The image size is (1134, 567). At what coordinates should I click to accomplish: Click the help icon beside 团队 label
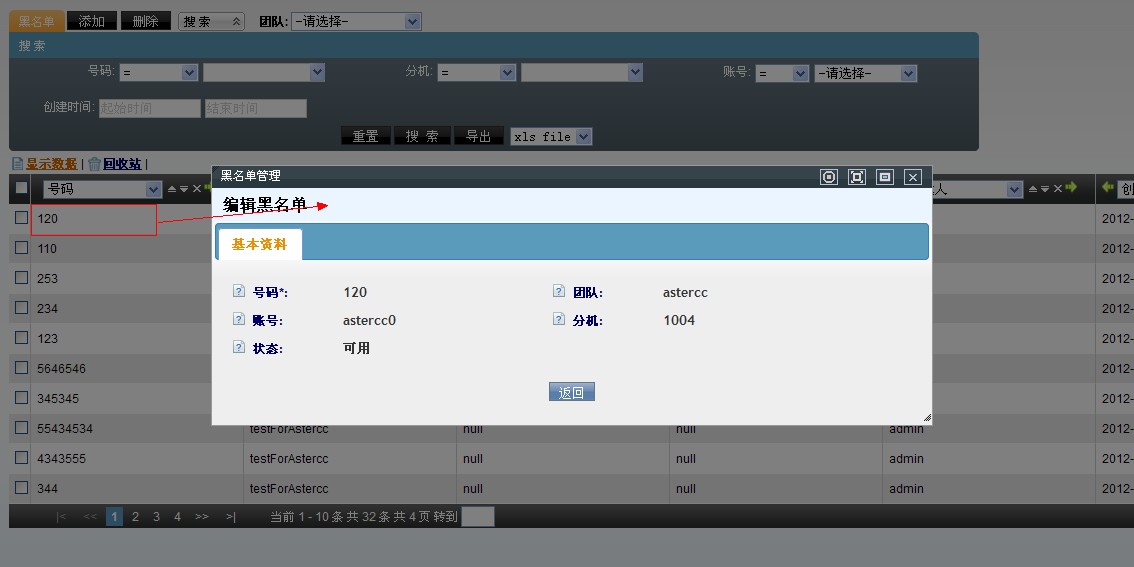[x=559, y=292]
